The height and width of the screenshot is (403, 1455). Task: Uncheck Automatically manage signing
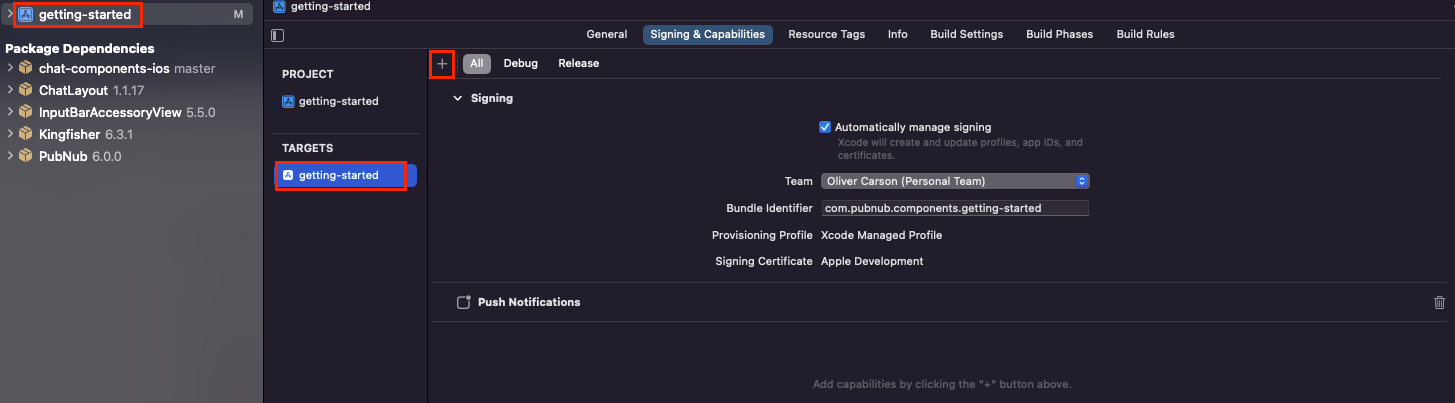[825, 127]
